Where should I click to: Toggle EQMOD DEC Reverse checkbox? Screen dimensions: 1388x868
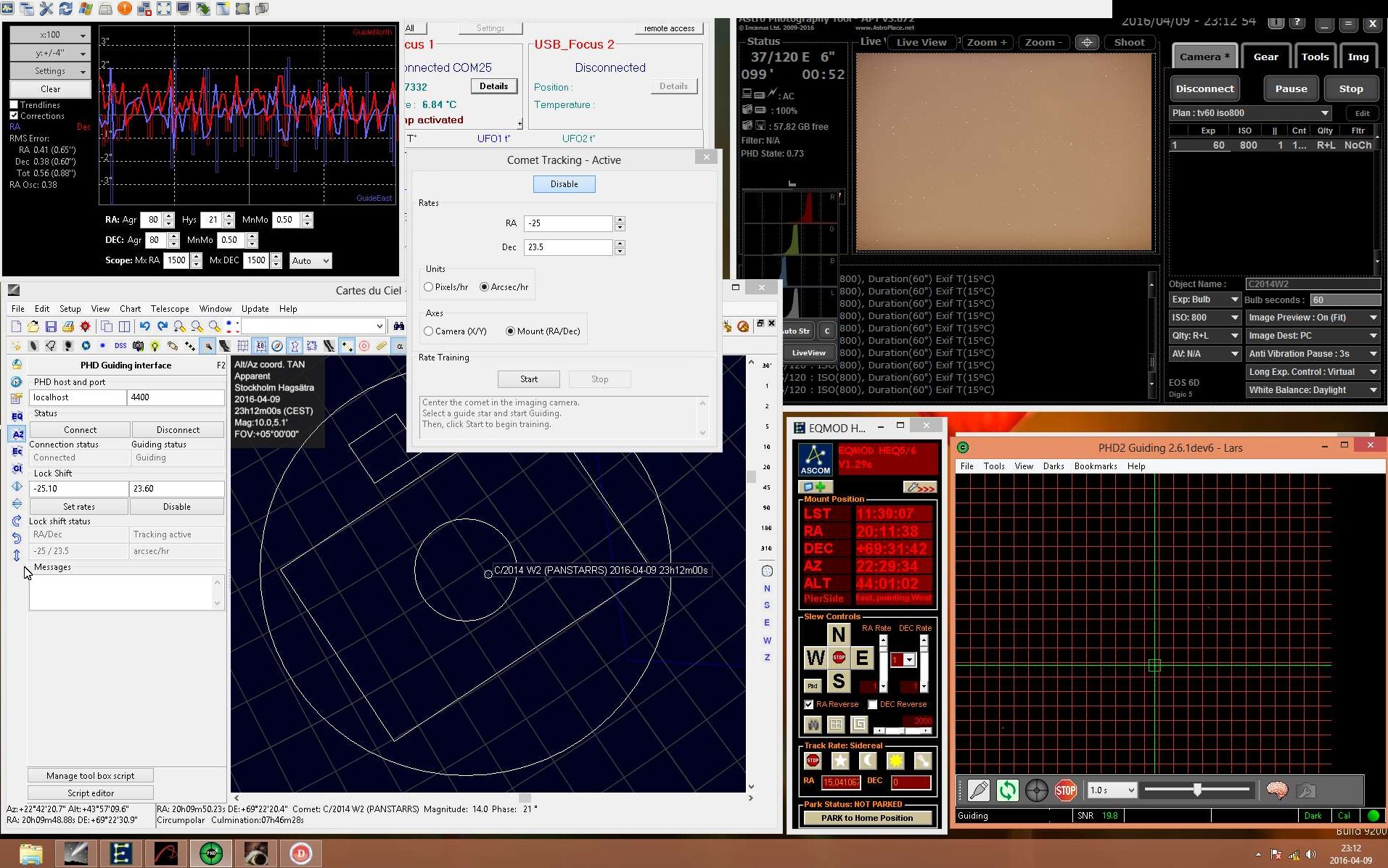tap(873, 704)
